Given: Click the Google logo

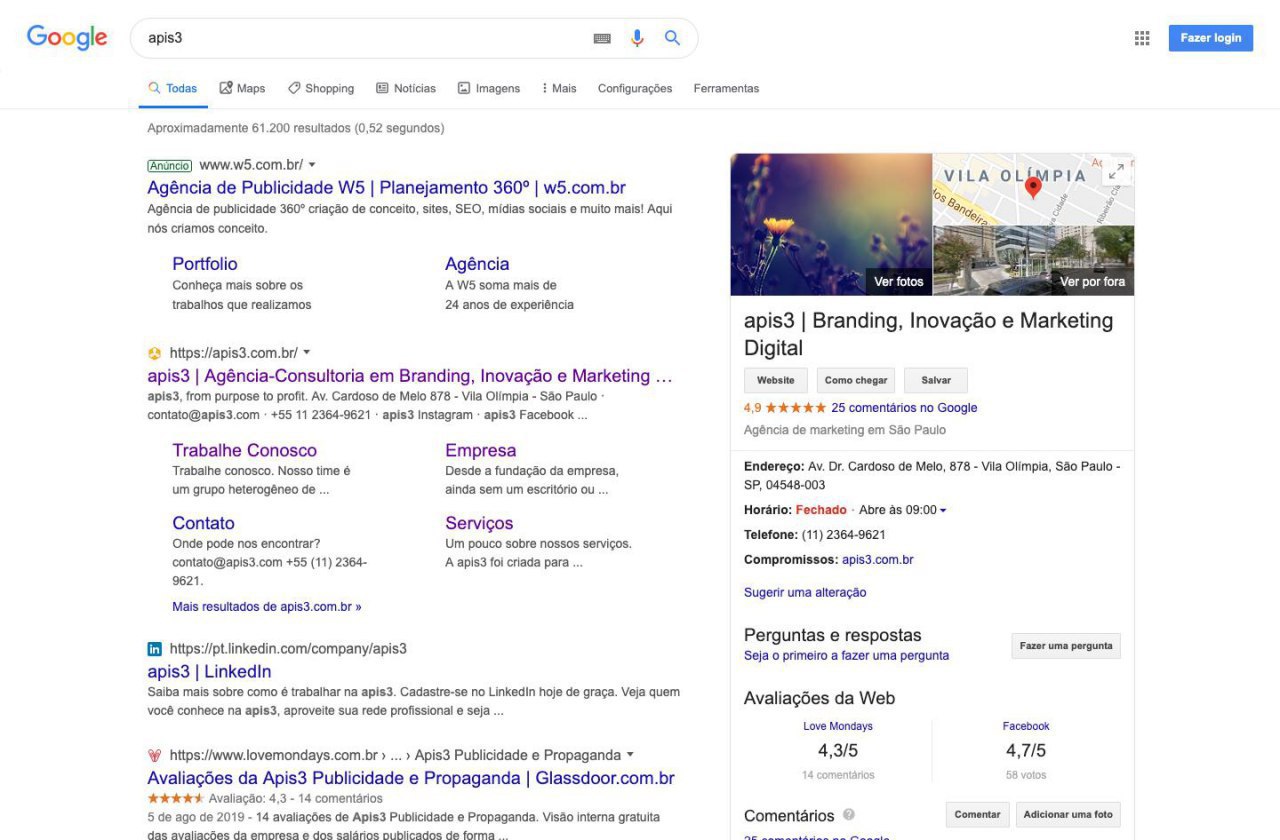Looking at the screenshot, I should (67, 37).
